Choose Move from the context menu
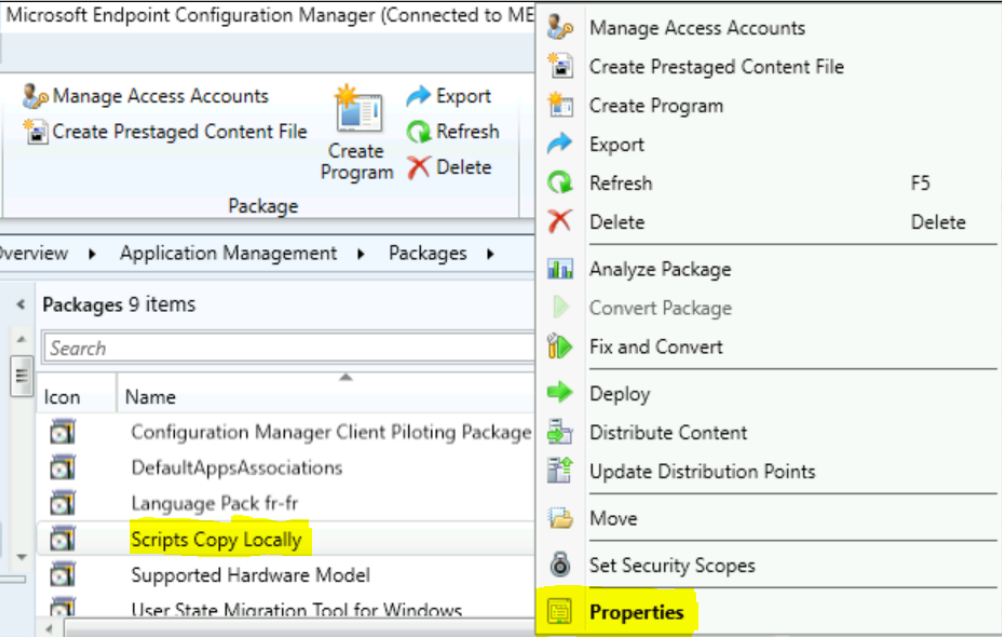The image size is (1002, 637). coord(768,519)
